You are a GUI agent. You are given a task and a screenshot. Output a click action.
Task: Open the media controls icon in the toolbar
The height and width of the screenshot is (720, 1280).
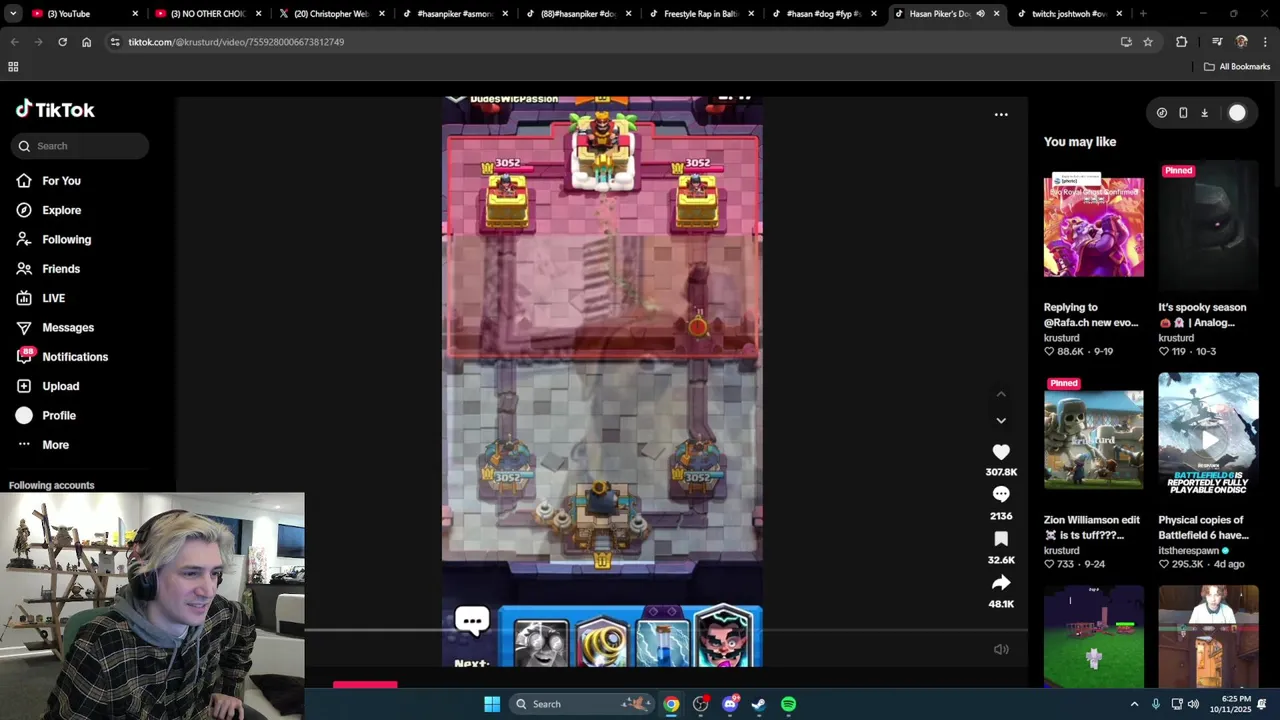click(1217, 42)
